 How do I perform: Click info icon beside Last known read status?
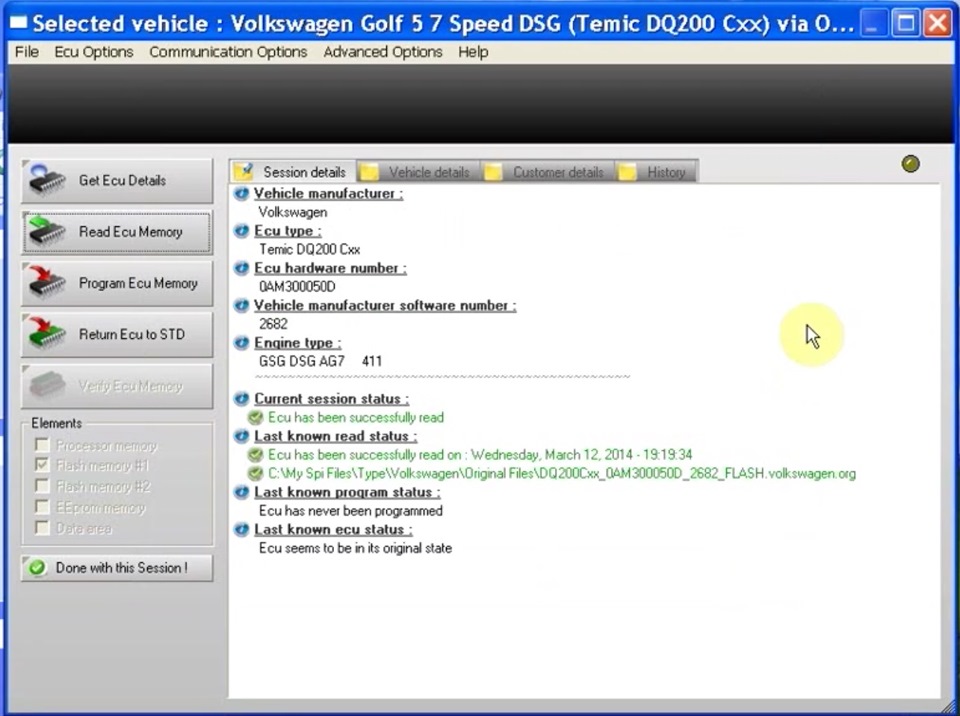pos(242,436)
